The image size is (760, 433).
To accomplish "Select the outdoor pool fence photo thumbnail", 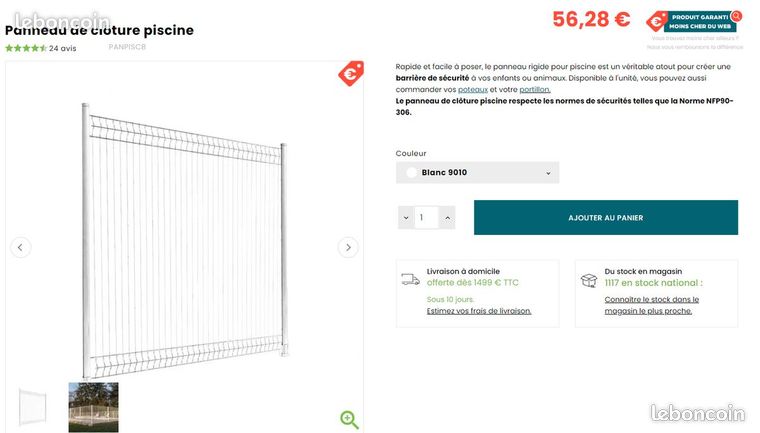I will 94,407.
